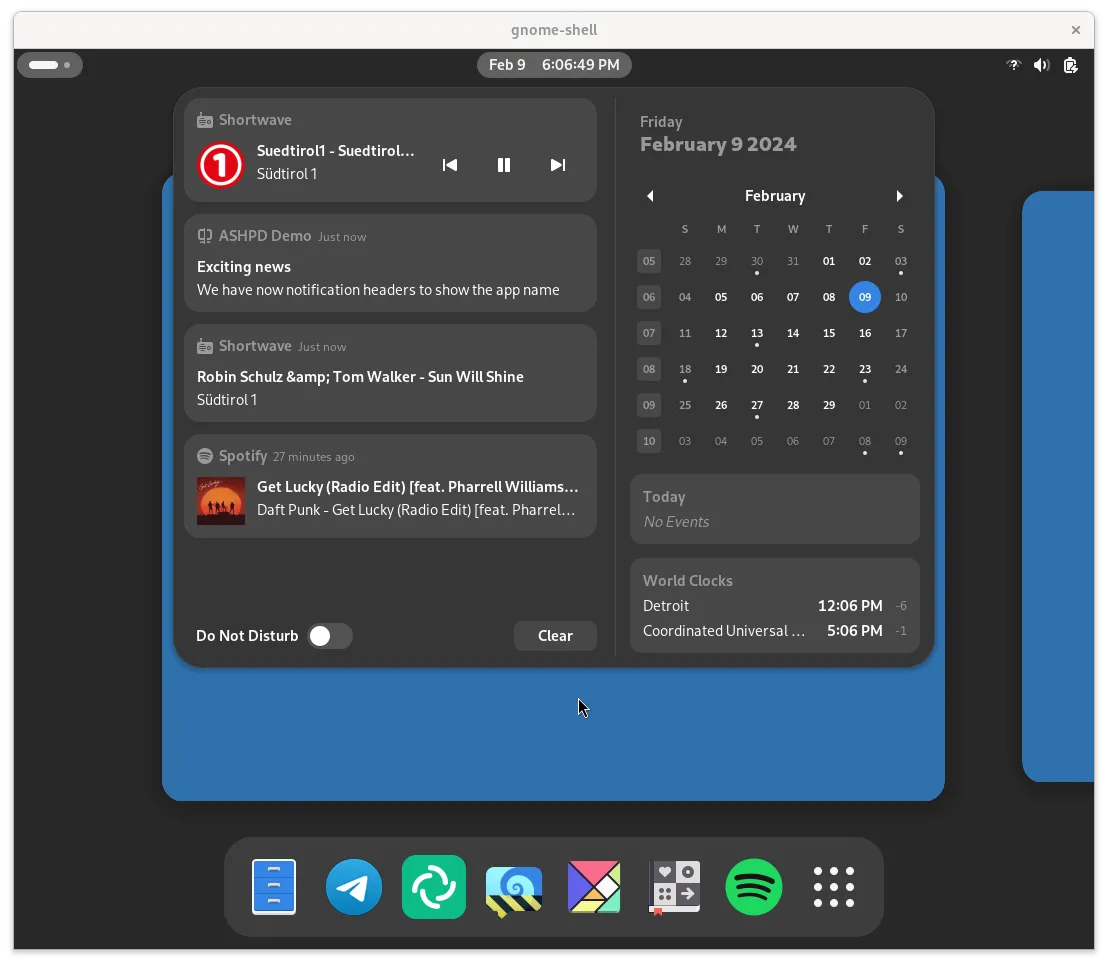This screenshot has width=1108, height=966.
Task: Go to previous track in Shortwave
Action: point(450,165)
